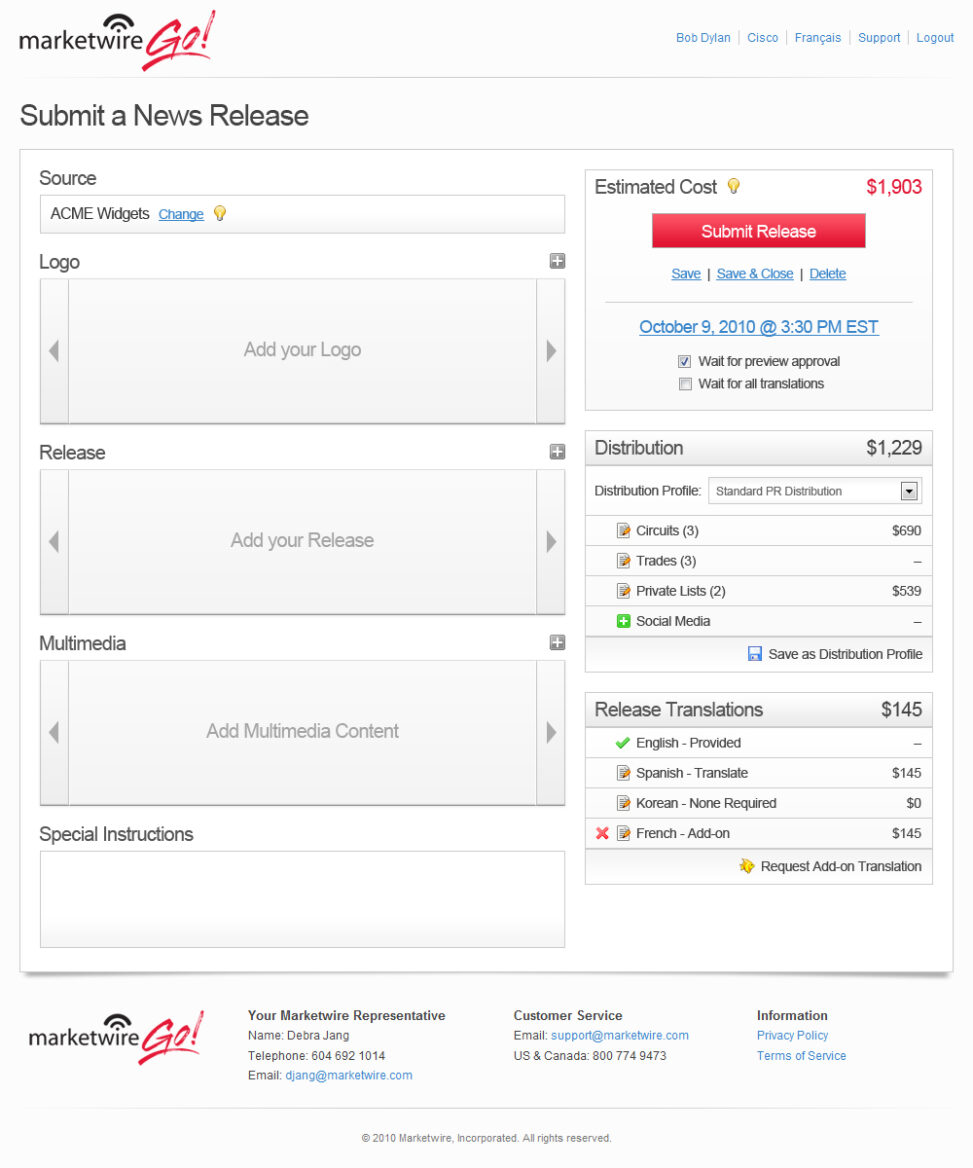This screenshot has width=973, height=1168.
Task: Click the Save & Close link
Action: tap(754, 274)
